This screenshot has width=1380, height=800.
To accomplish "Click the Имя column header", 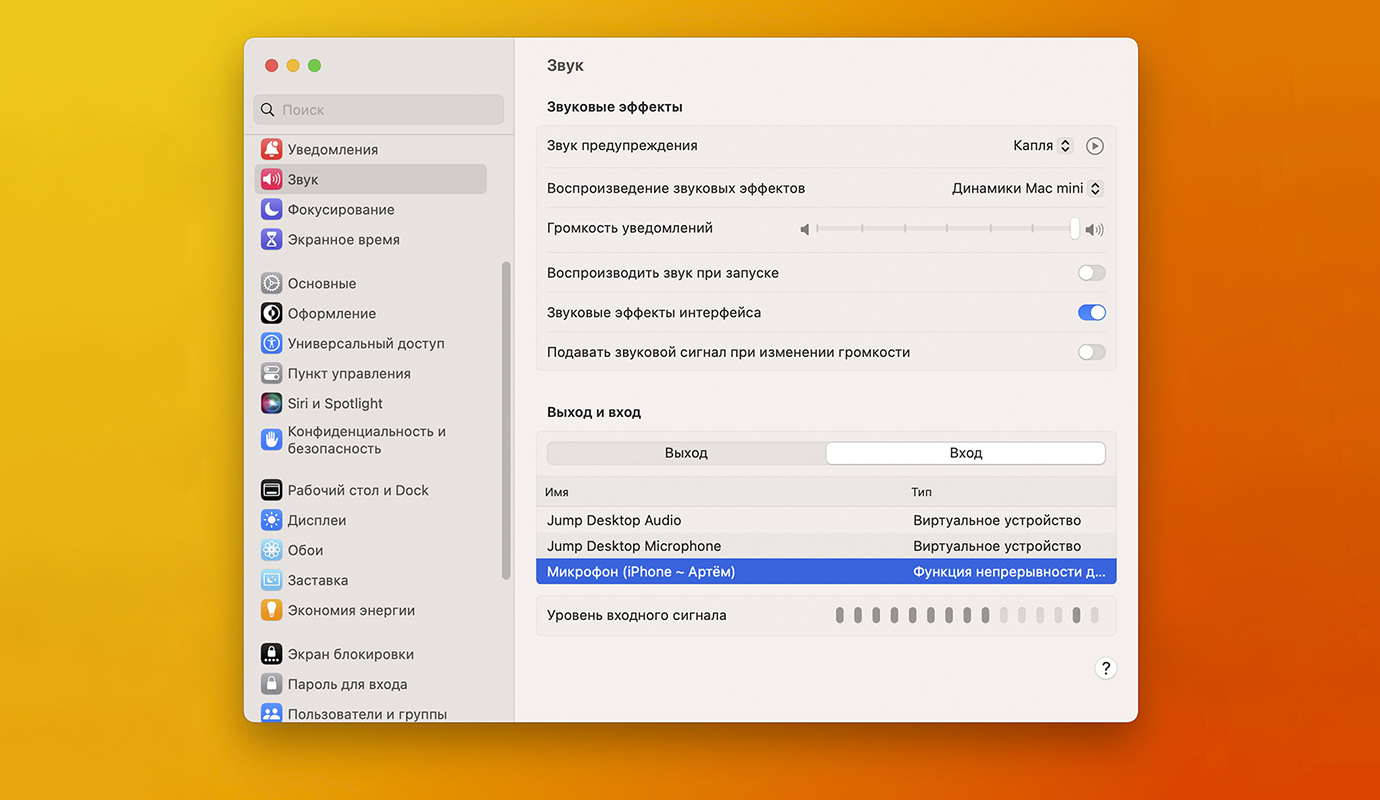I will 557,492.
